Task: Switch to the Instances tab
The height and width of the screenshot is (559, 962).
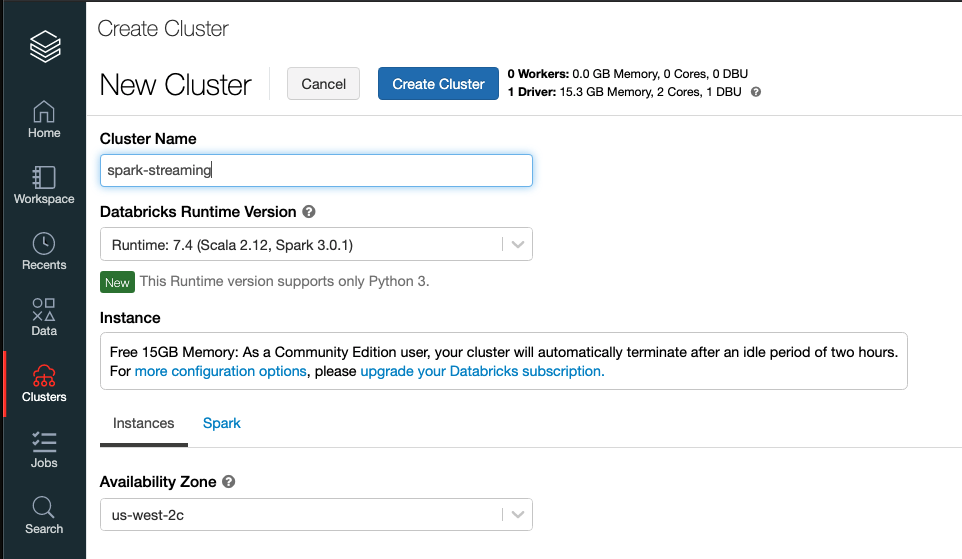Action: (144, 423)
